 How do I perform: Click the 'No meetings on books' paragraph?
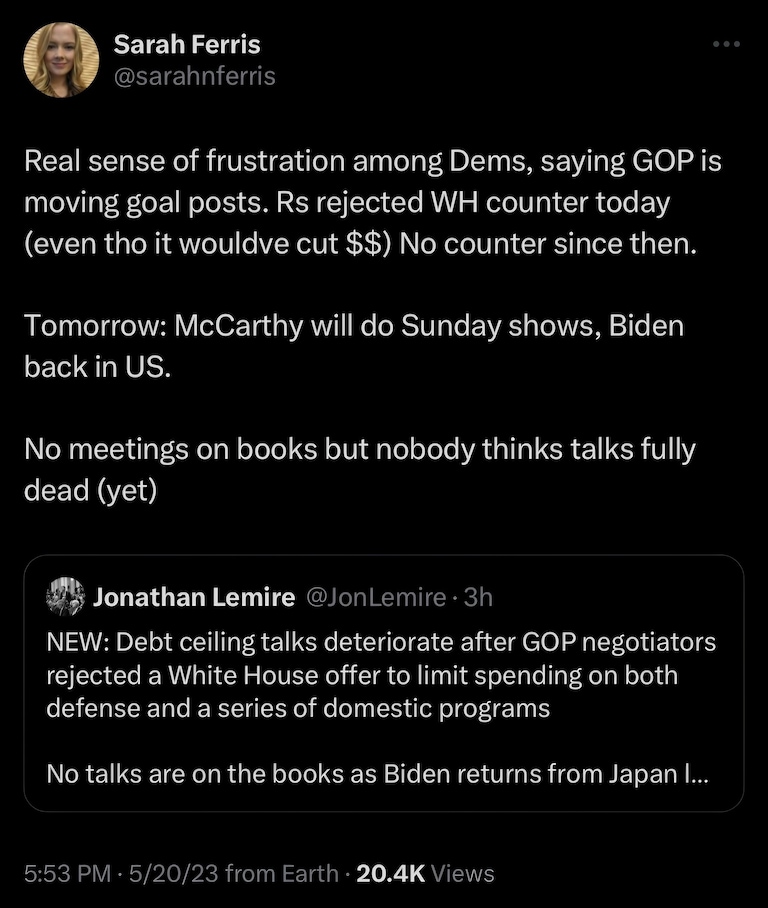[359, 451]
